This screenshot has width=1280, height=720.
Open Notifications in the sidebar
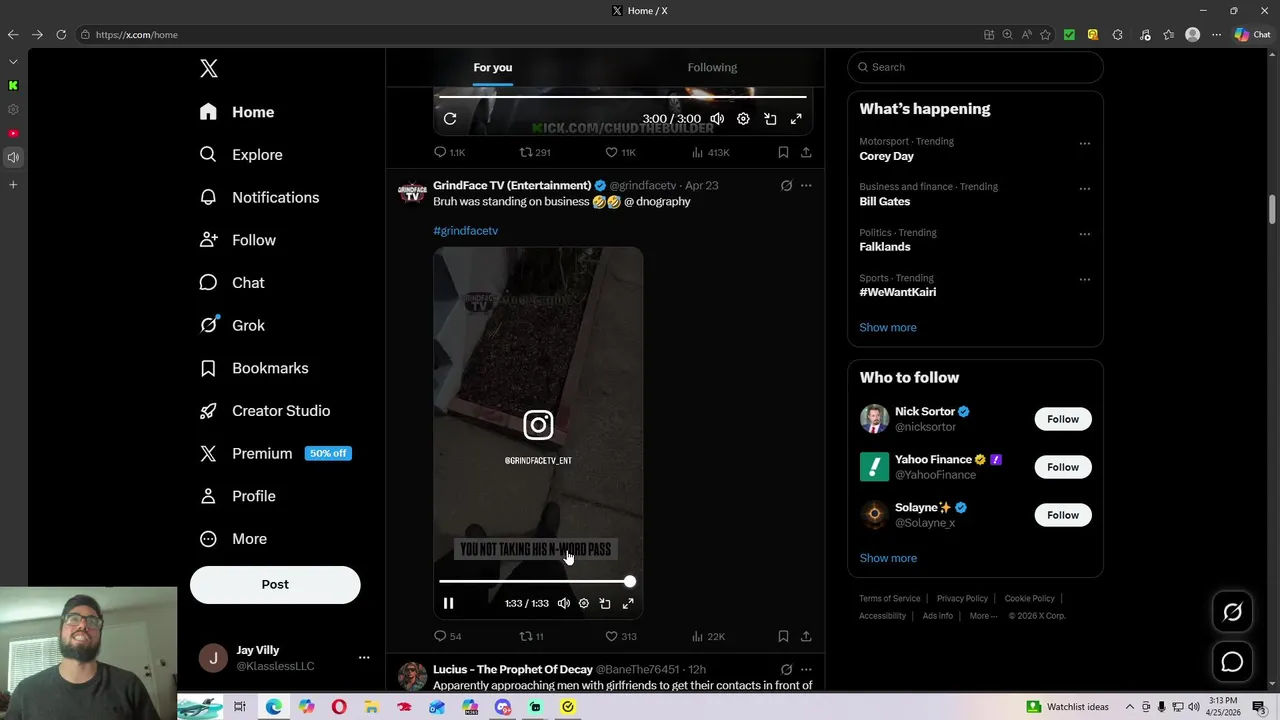(259, 197)
